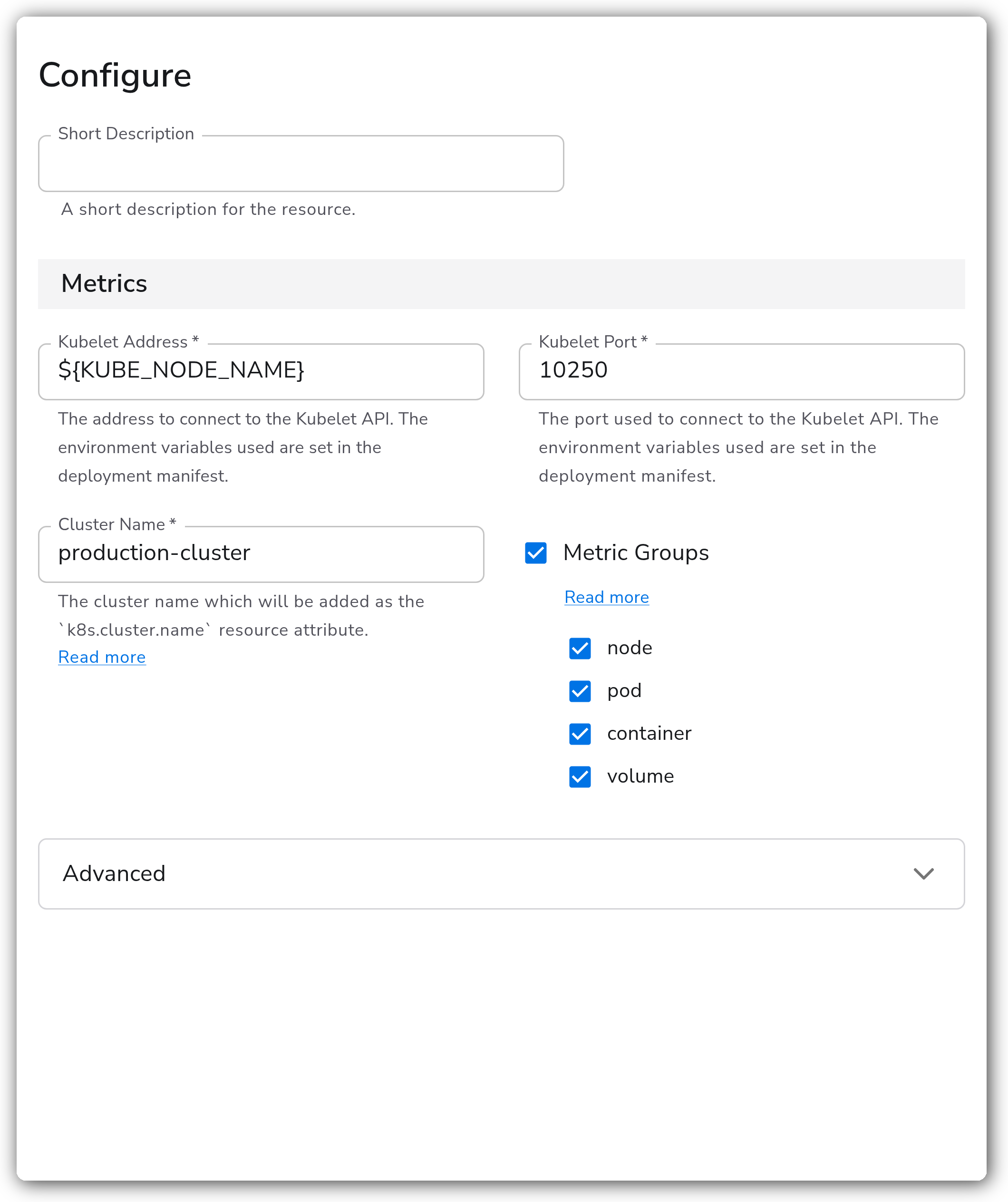Screen dimensions: 1008x1202
Task: Click the Kubelet Port field
Action: pyautogui.click(x=742, y=371)
